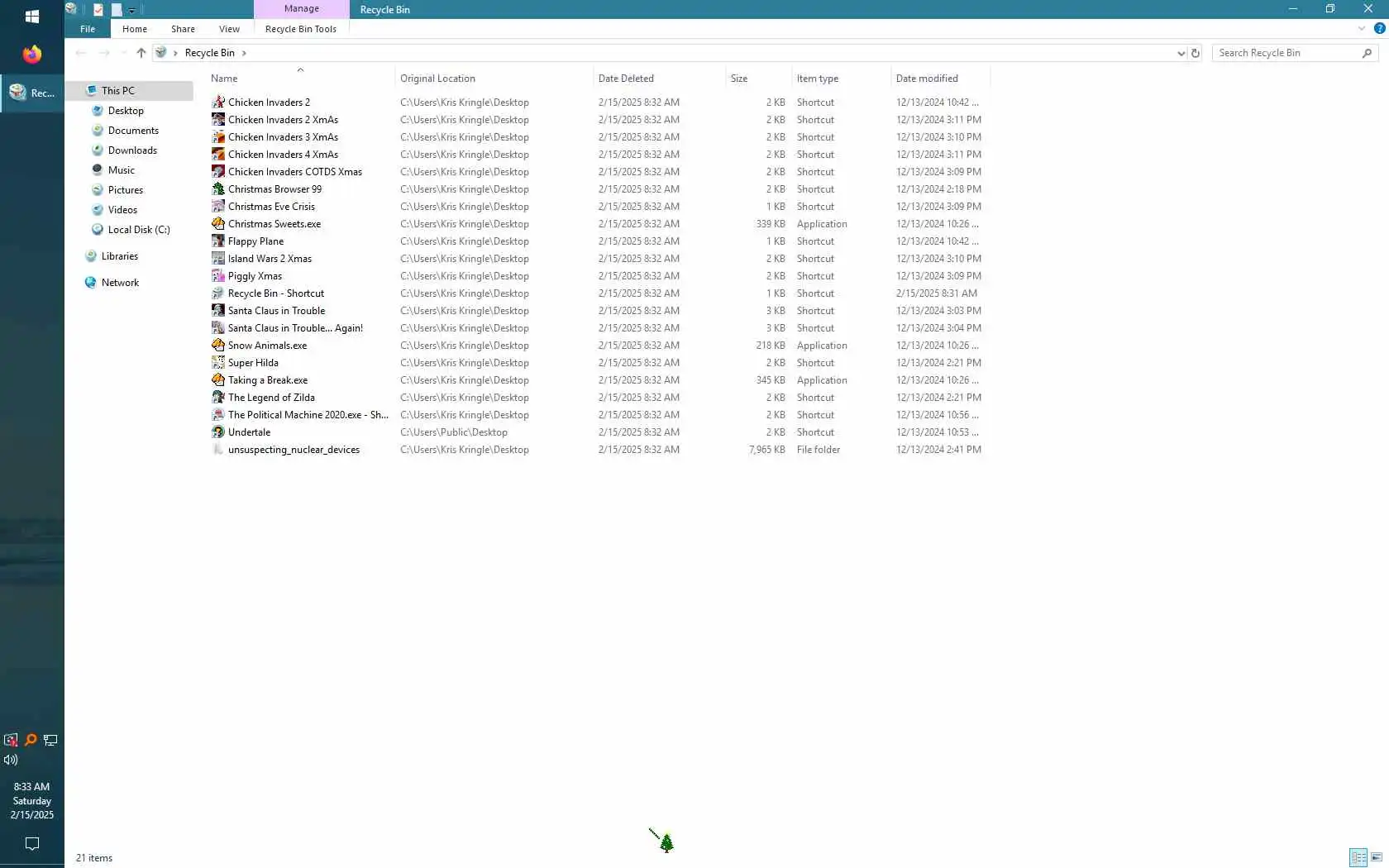
Task: Select the 'Undertale' file name
Action: [250, 432]
